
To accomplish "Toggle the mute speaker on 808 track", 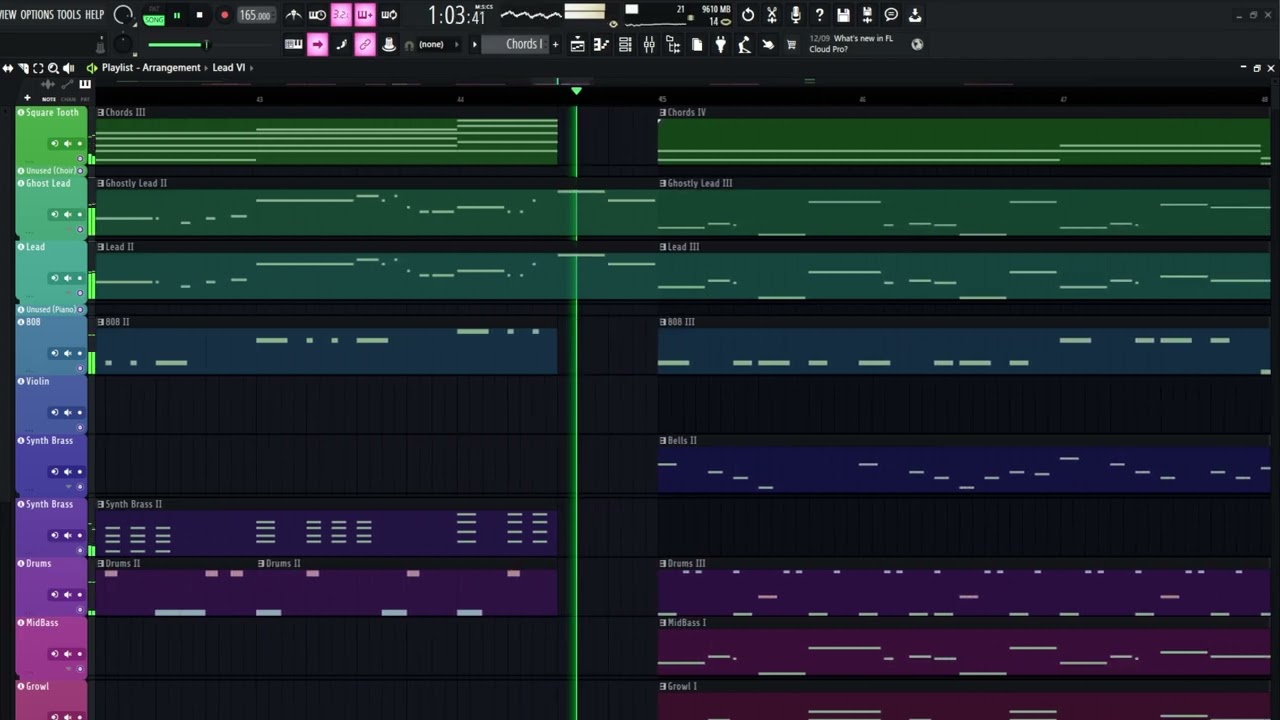I will 67,353.
